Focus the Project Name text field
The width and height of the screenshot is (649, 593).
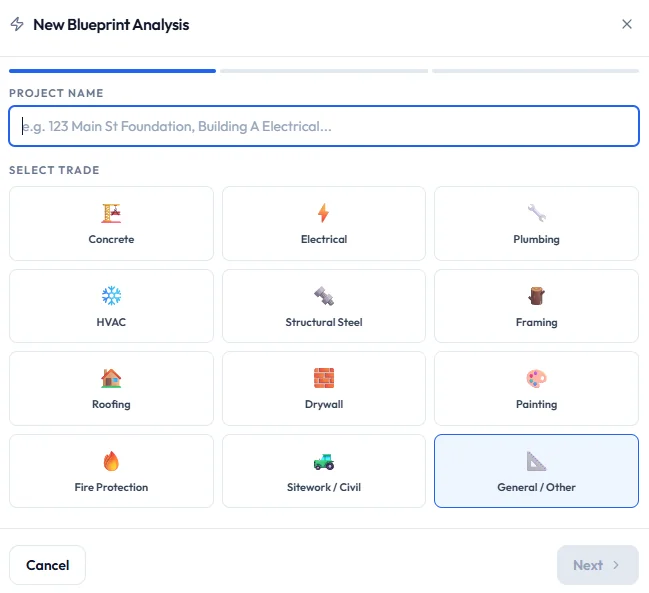tap(324, 126)
